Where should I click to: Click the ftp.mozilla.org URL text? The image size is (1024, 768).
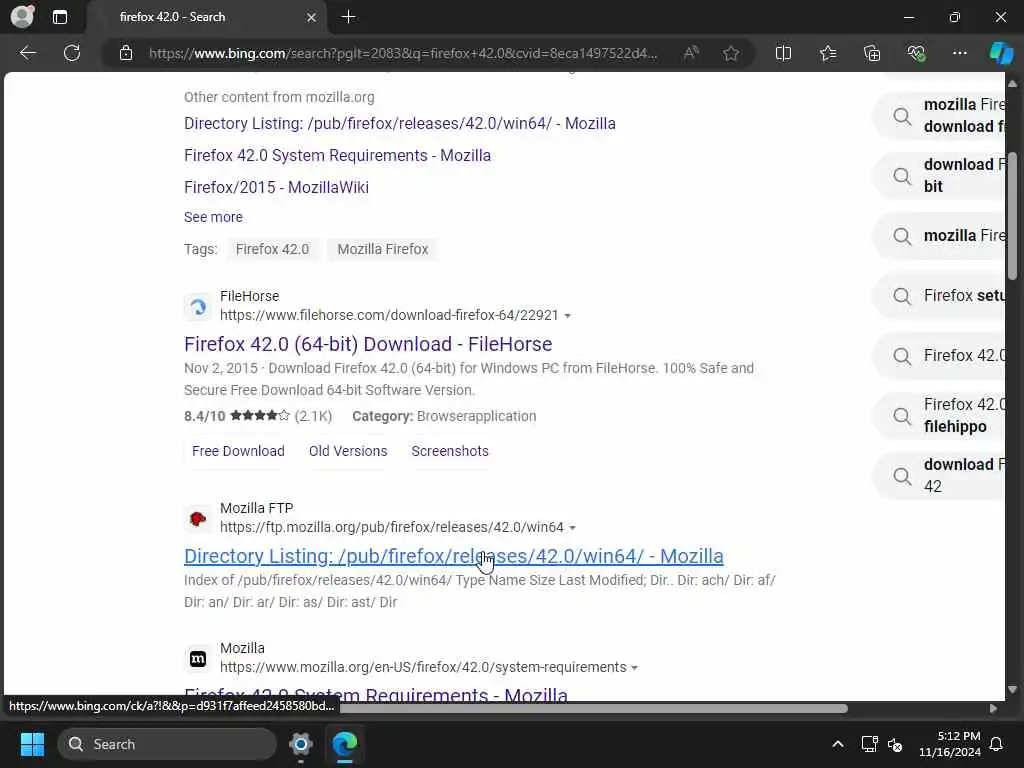tap(392, 527)
